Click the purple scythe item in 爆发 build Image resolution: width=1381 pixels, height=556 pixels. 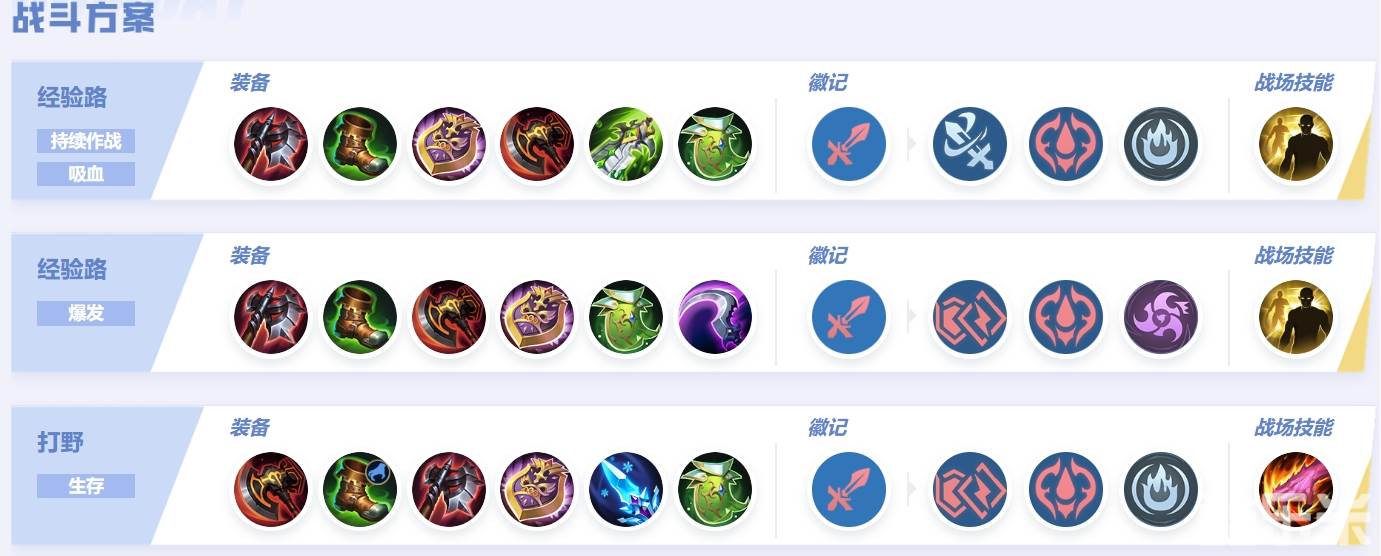(x=714, y=318)
